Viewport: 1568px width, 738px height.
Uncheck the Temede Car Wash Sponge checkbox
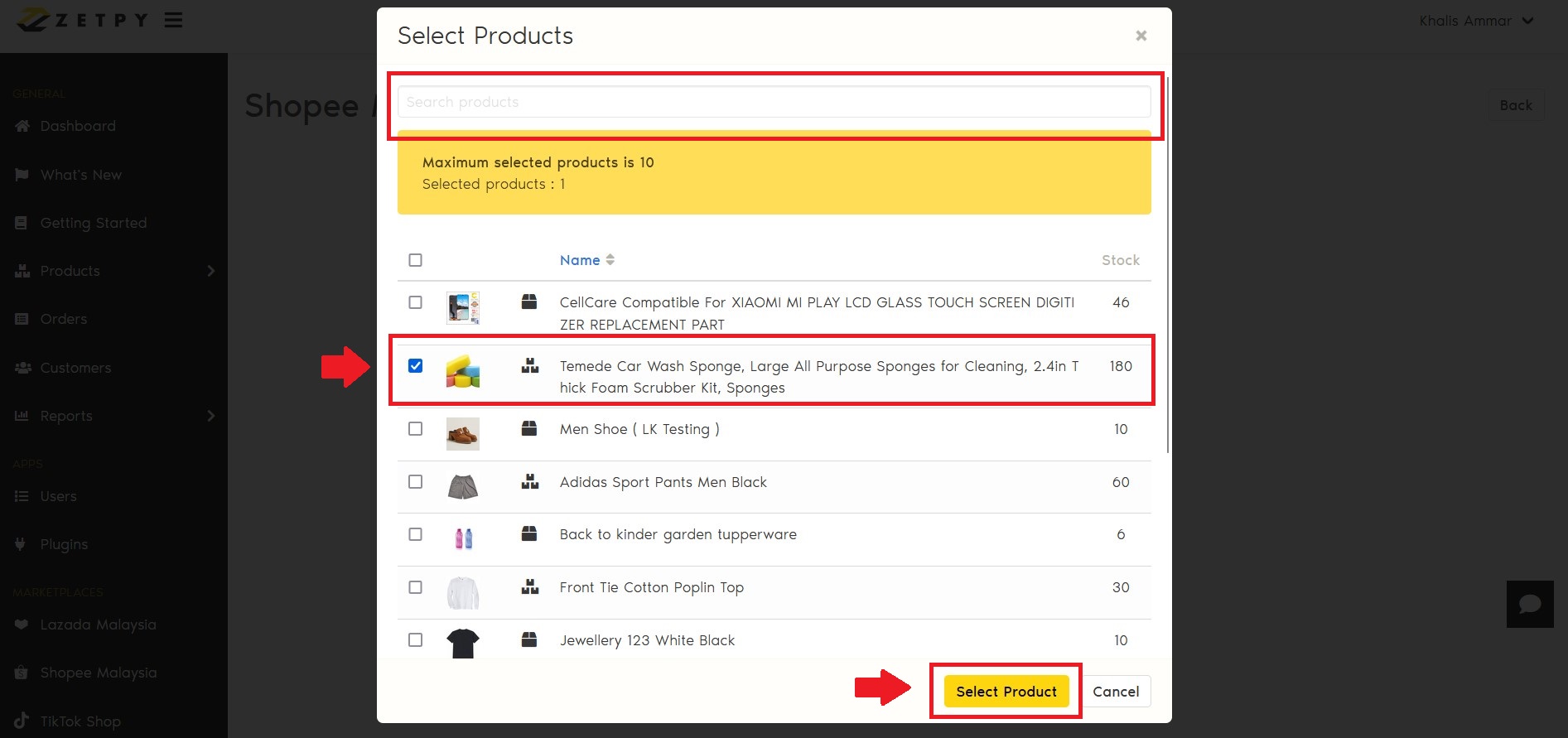[416, 366]
